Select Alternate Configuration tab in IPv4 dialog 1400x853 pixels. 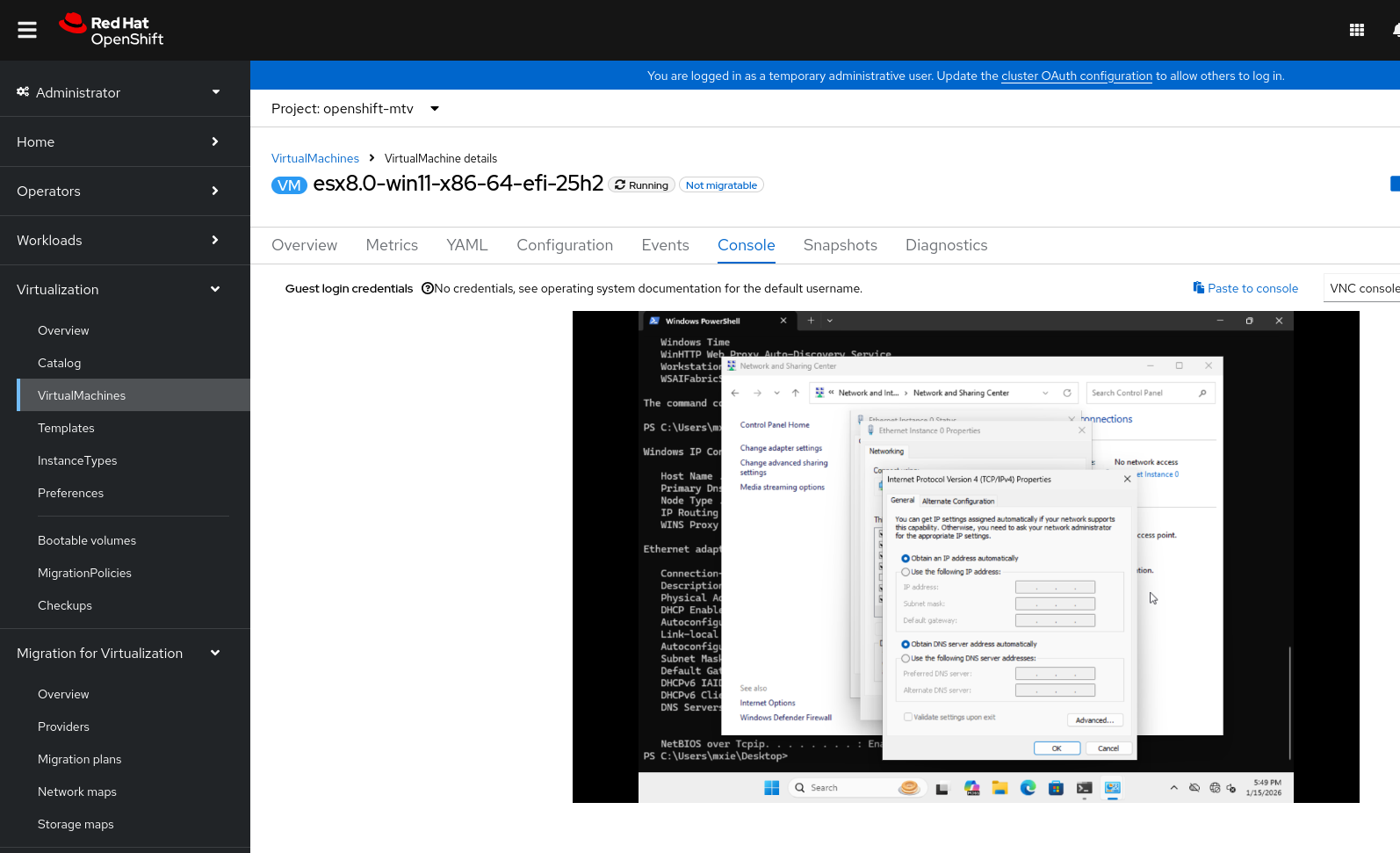coord(958,501)
